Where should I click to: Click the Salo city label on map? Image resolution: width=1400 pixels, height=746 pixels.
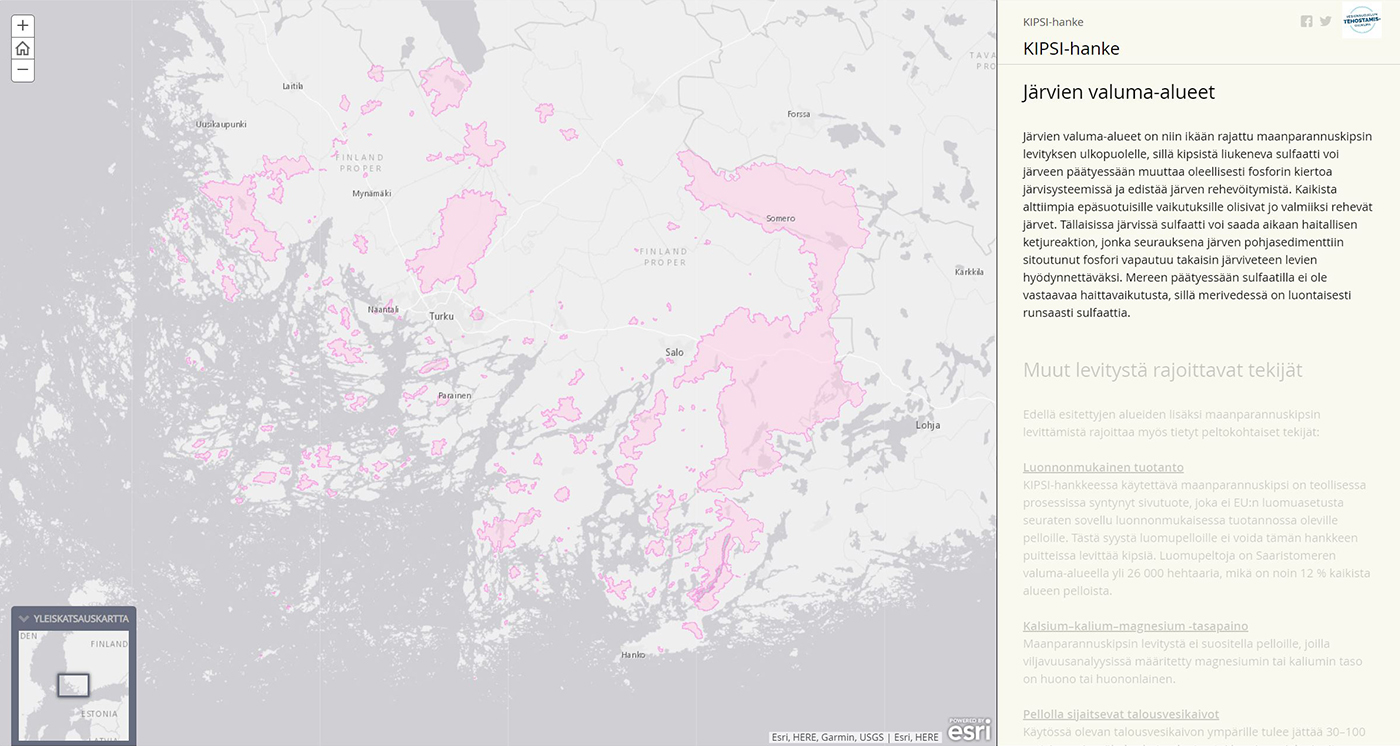(x=674, y=352)
